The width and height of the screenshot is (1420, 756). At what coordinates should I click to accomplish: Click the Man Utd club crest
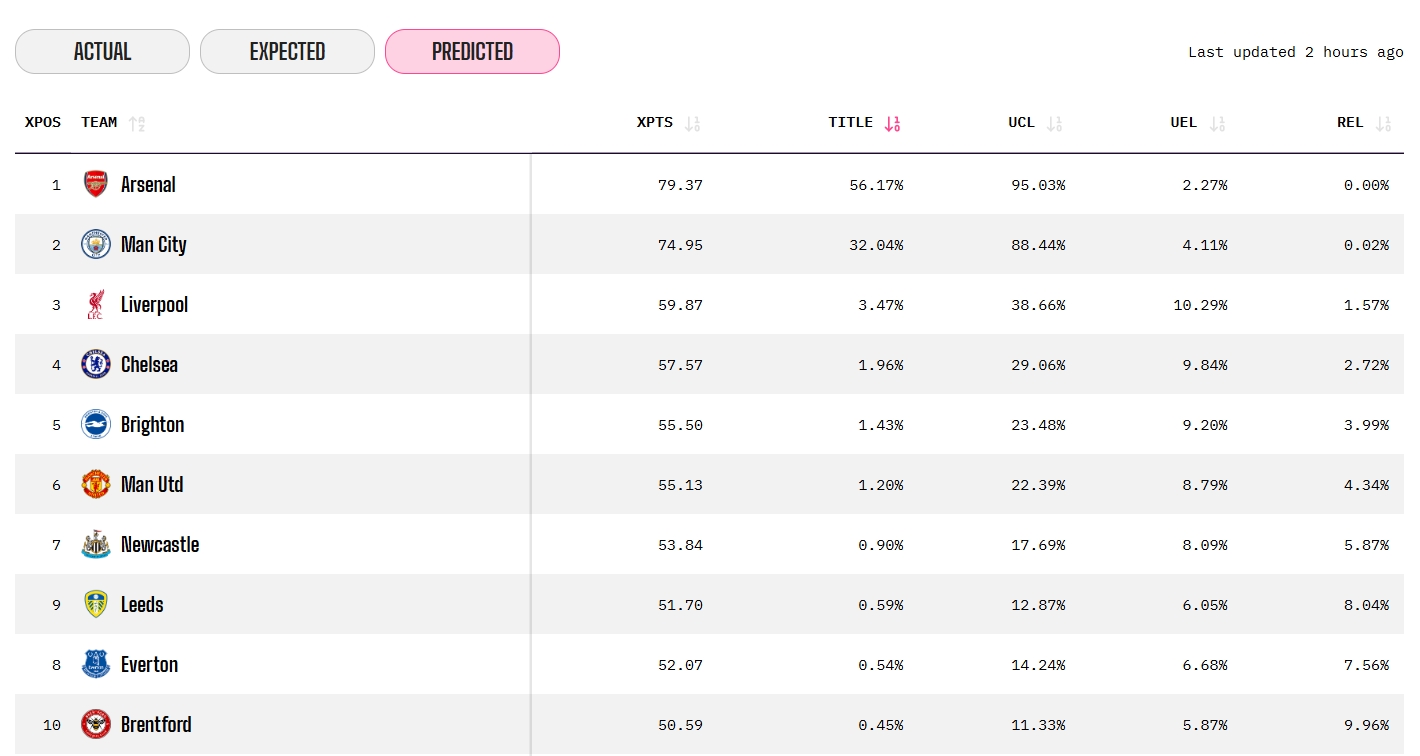tap(96, 484)
